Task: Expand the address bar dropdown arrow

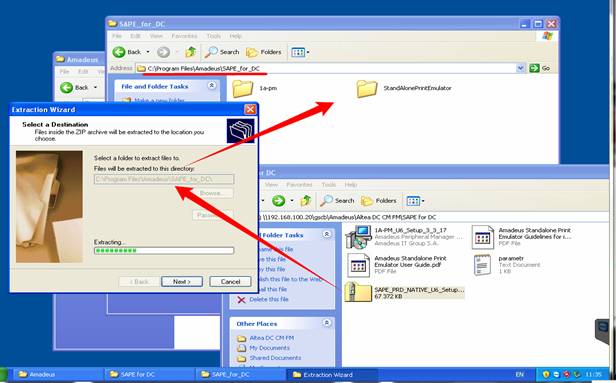Action: point(521,68)
